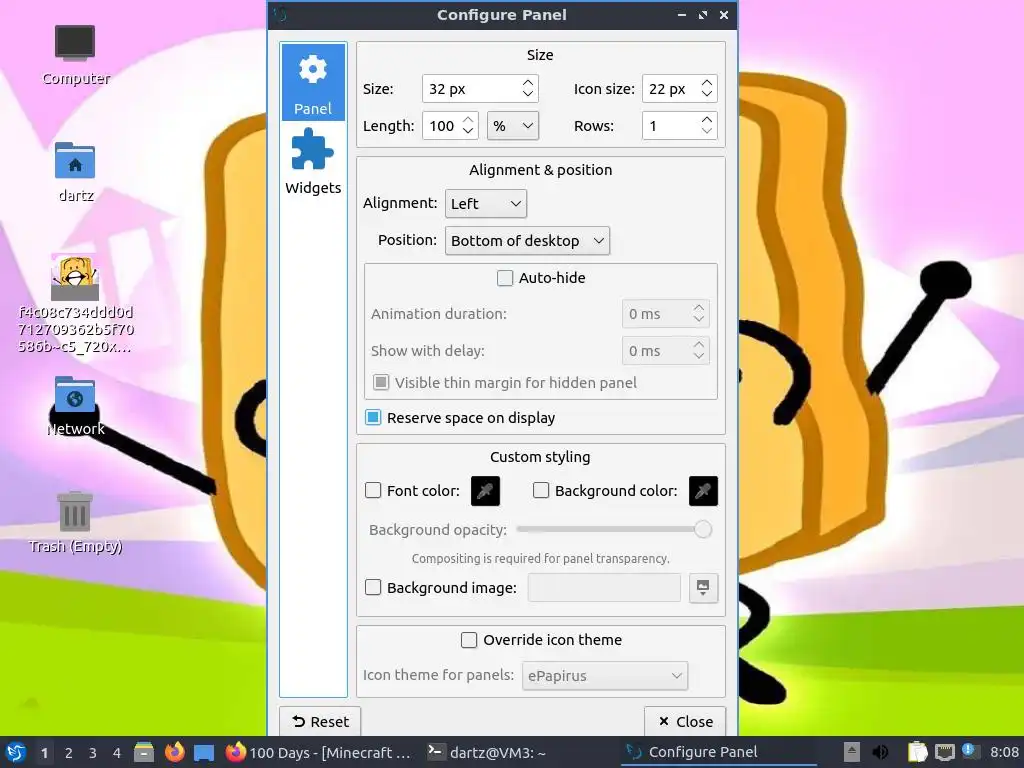Enable Override icon theme checkbox
Viewport: 1024px width, 768px height.
coord(469,640)
